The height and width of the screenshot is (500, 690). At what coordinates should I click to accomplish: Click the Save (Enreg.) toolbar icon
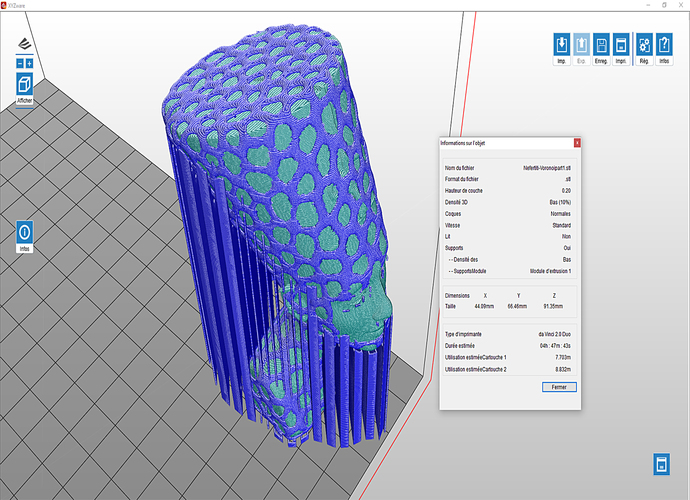601,49
